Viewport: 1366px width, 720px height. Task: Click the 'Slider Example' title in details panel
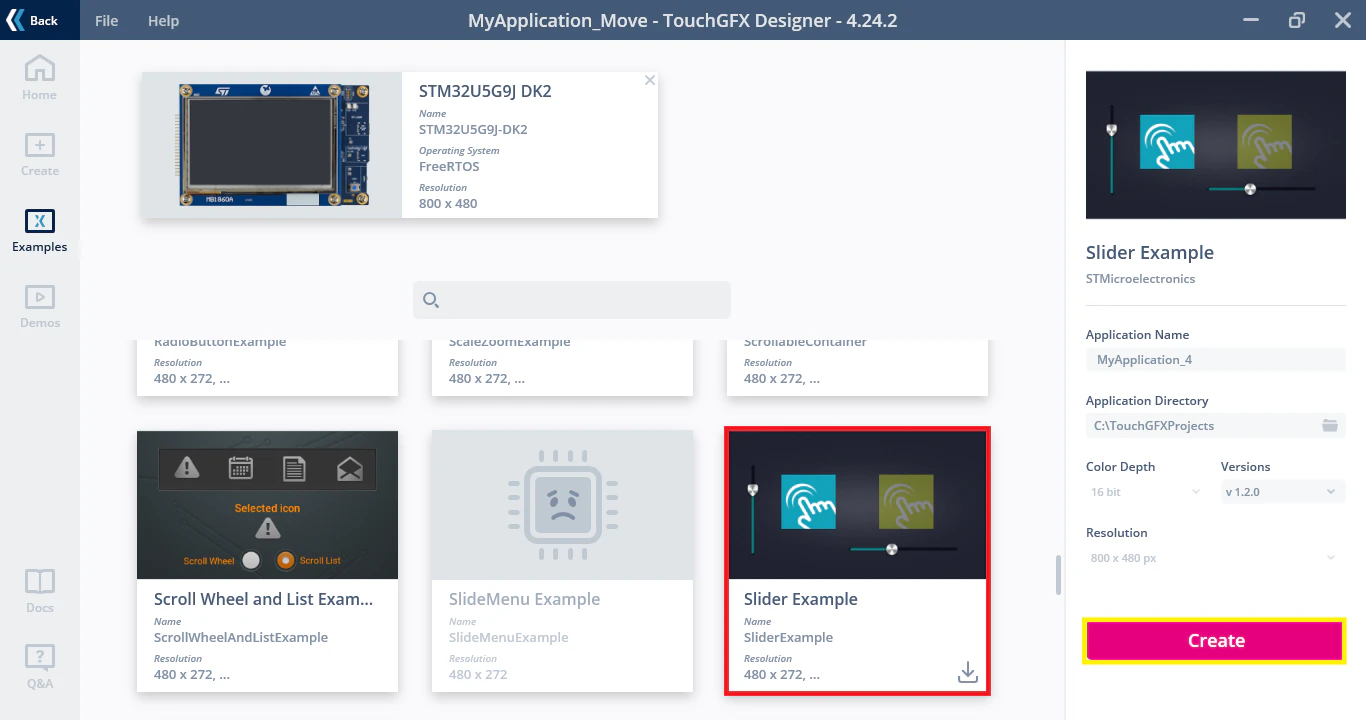(x=1150, y=253)
